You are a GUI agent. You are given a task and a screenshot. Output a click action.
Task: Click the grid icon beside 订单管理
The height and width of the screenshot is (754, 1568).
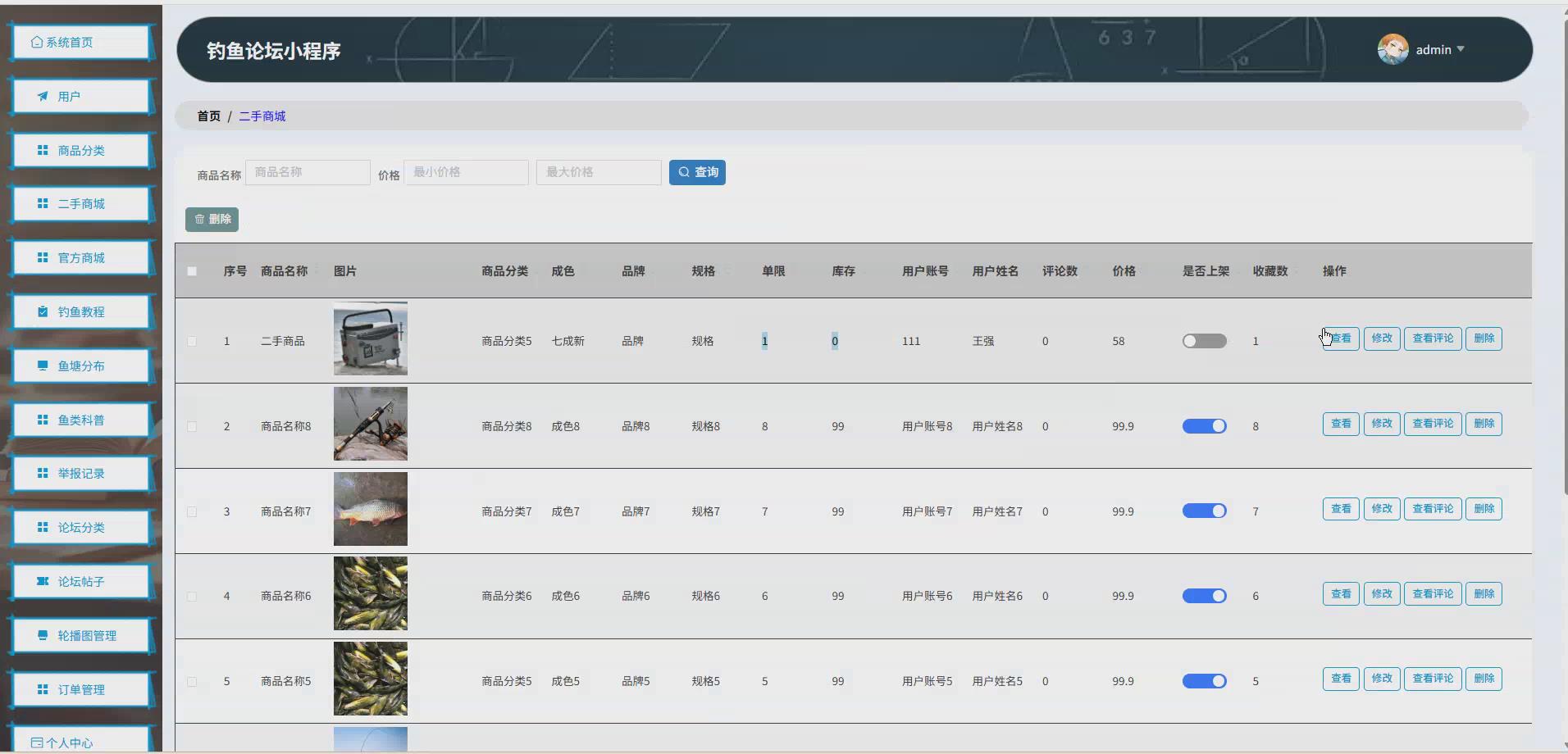tap(43, 689)
